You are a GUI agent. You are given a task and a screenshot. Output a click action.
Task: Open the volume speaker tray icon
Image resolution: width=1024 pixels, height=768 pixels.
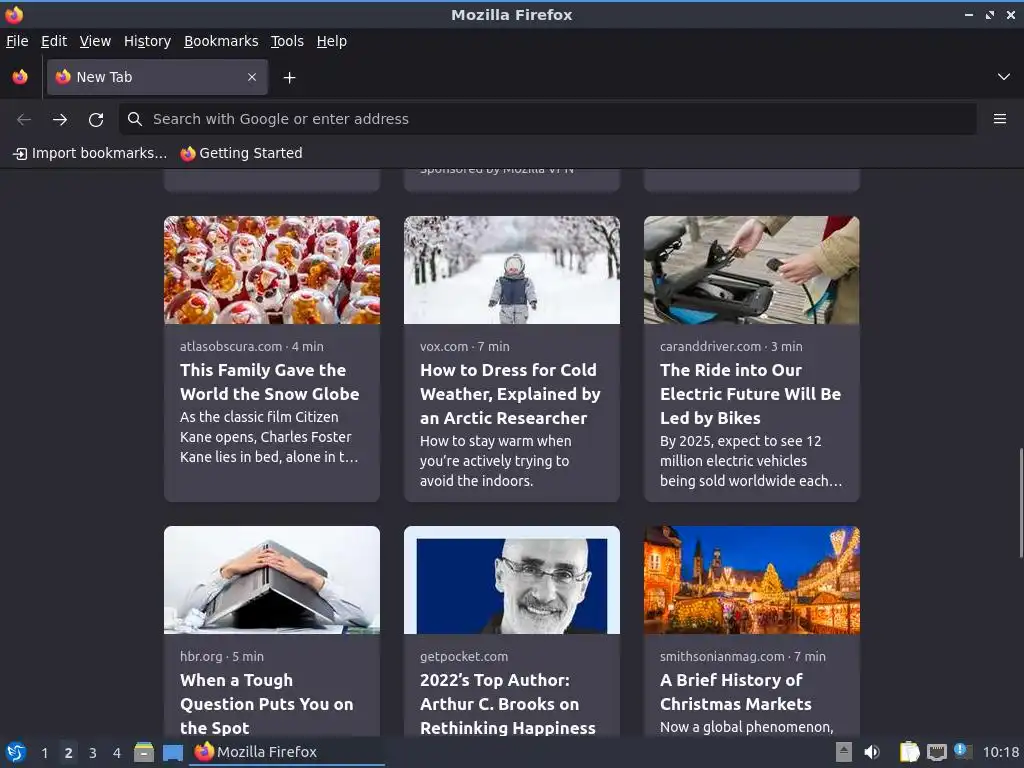[872, 752]
